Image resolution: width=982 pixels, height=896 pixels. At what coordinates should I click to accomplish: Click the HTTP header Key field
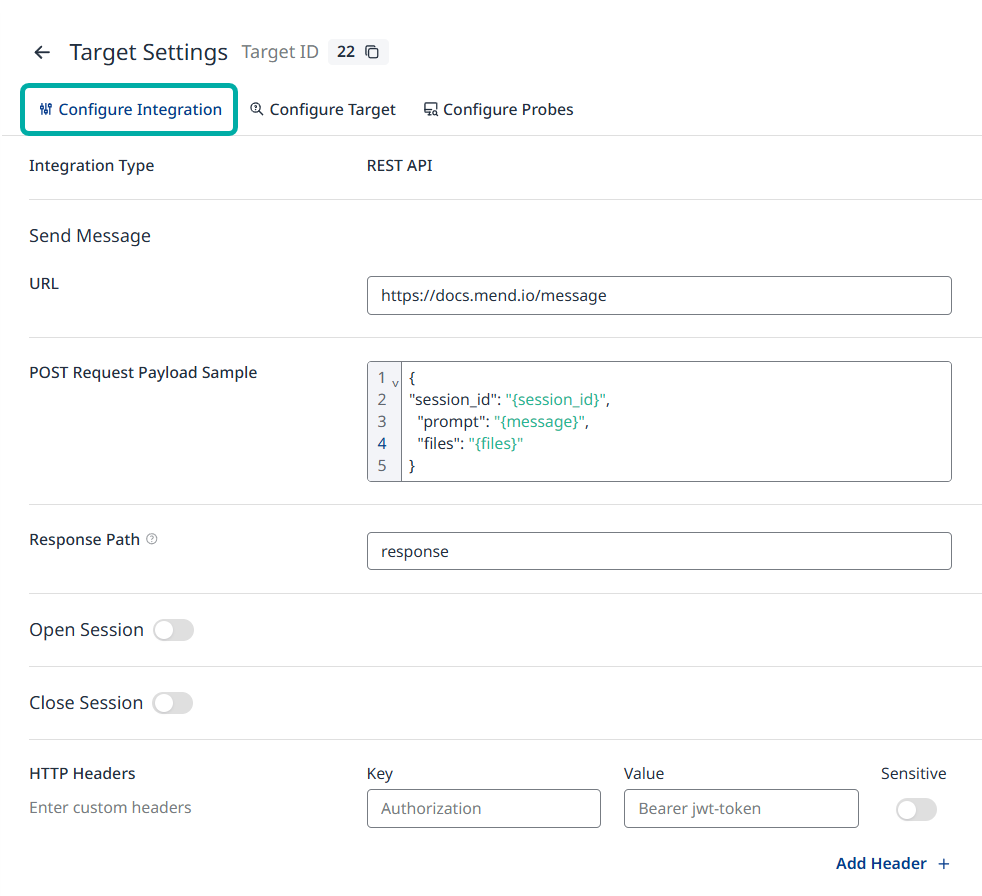click(483, 808)
